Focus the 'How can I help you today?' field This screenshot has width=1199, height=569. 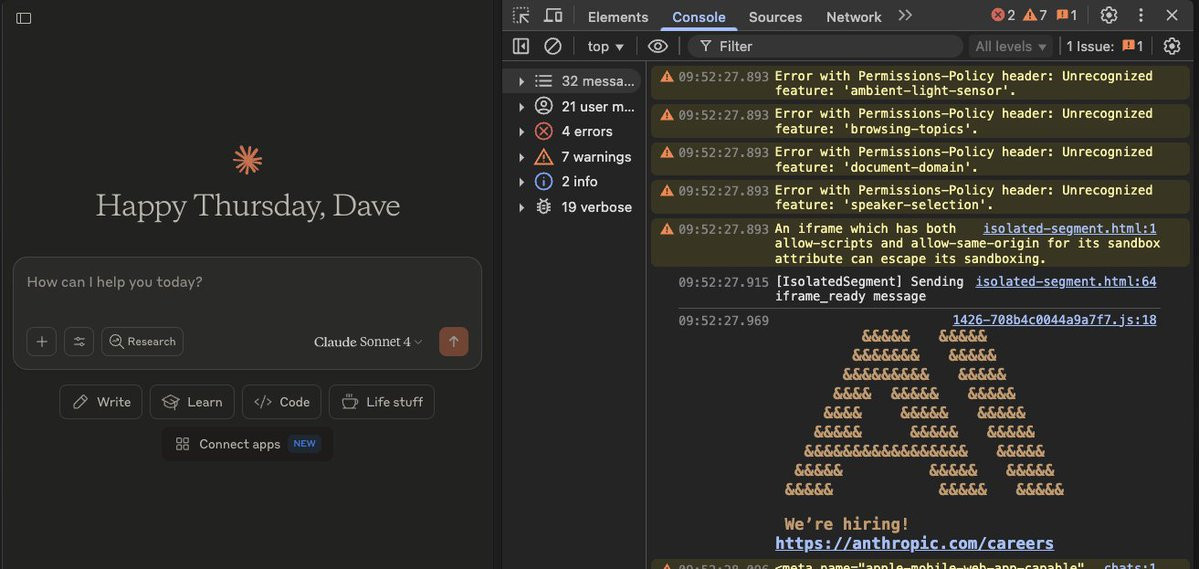248,282
